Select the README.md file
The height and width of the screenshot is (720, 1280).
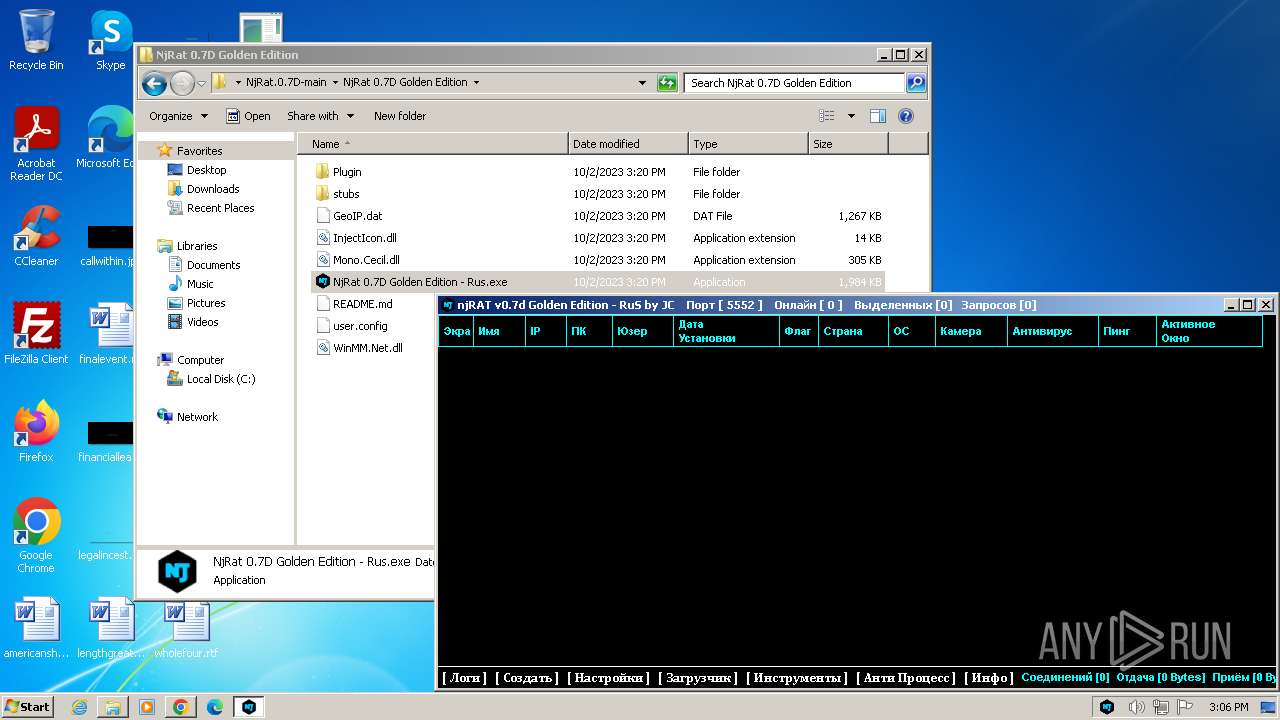(354, 304)
